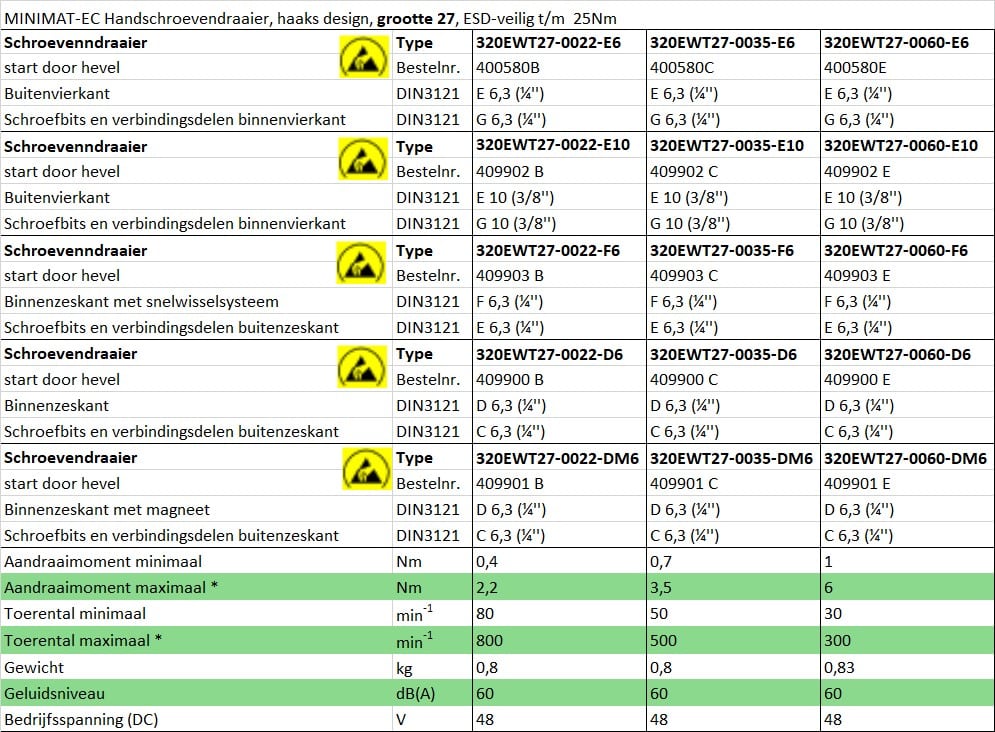Click order number 409903 C

tap(683, 276)
